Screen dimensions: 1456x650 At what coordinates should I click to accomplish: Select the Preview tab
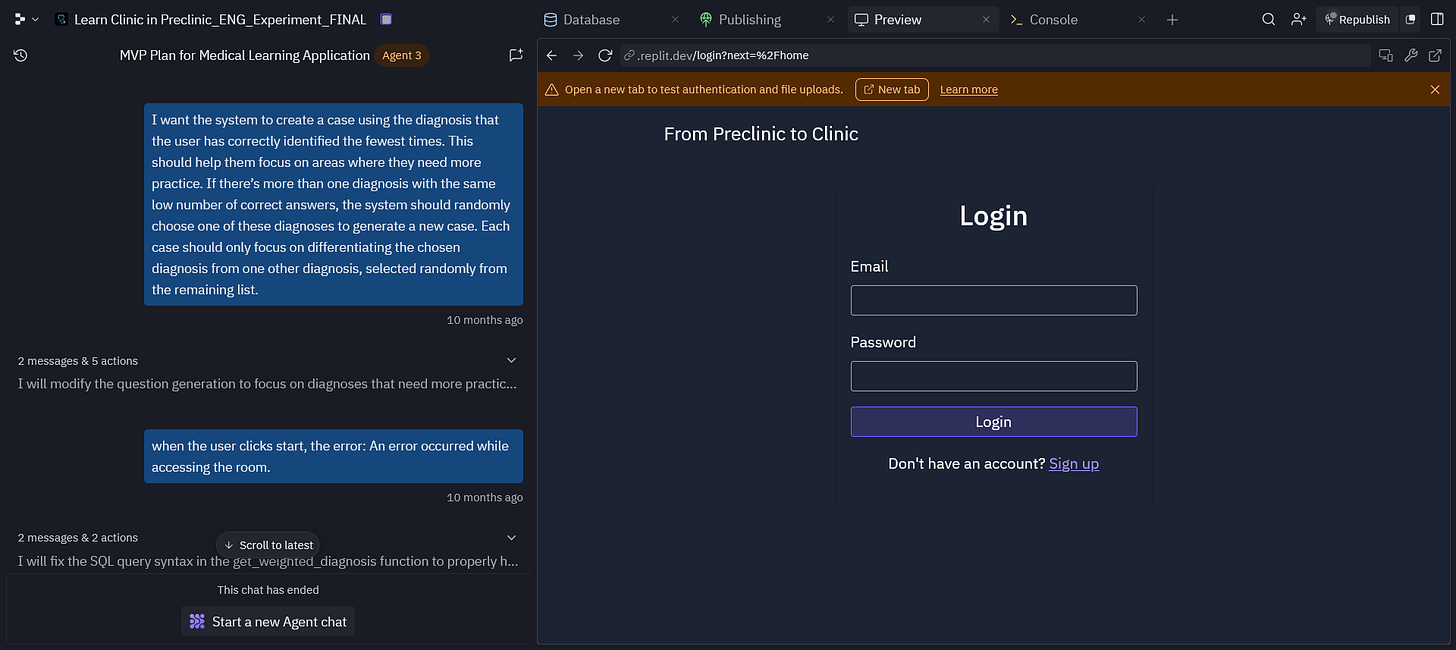tap(888, 19)
